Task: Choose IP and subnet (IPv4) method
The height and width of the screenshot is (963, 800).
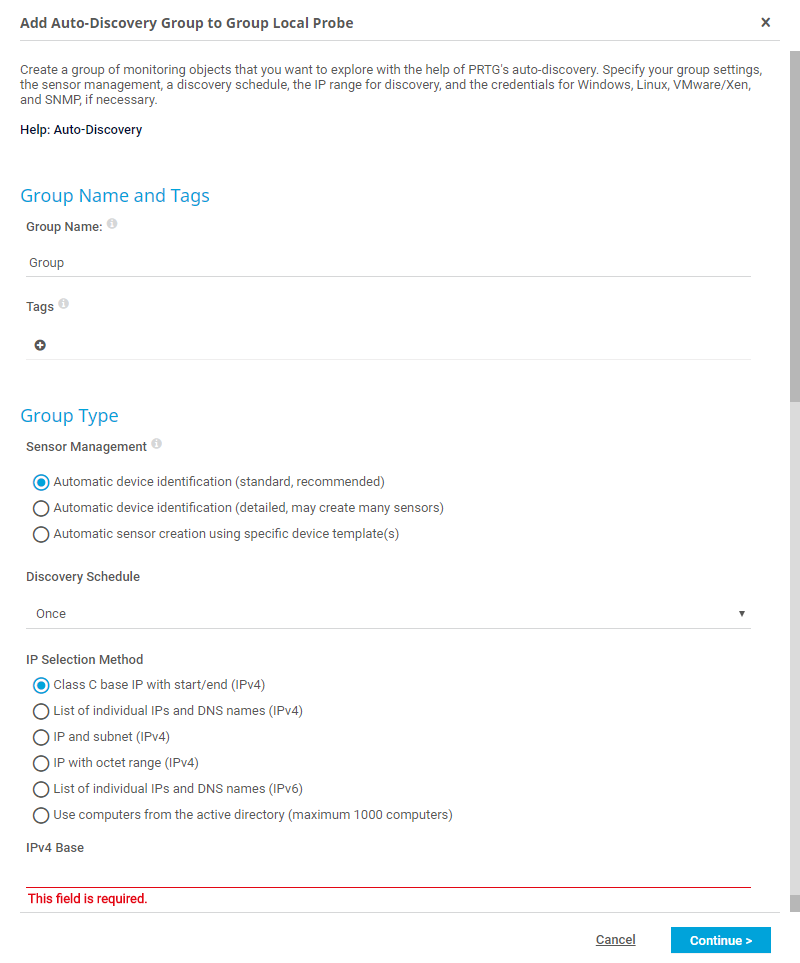Action: coord(41,737)
